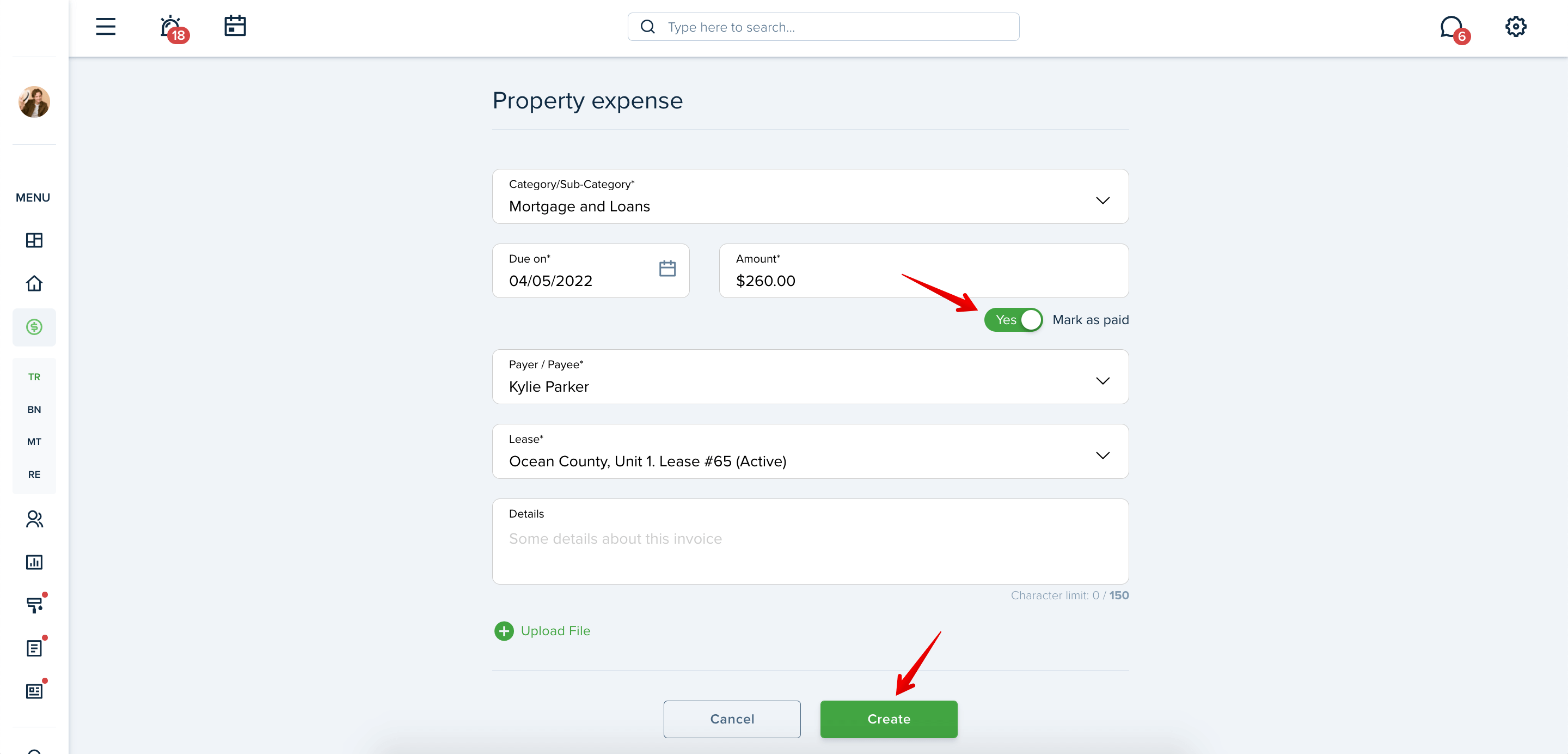Go to dashboard grid icon in sidebar
This screenshot has width=1568, height=754.
pos(34,240)
